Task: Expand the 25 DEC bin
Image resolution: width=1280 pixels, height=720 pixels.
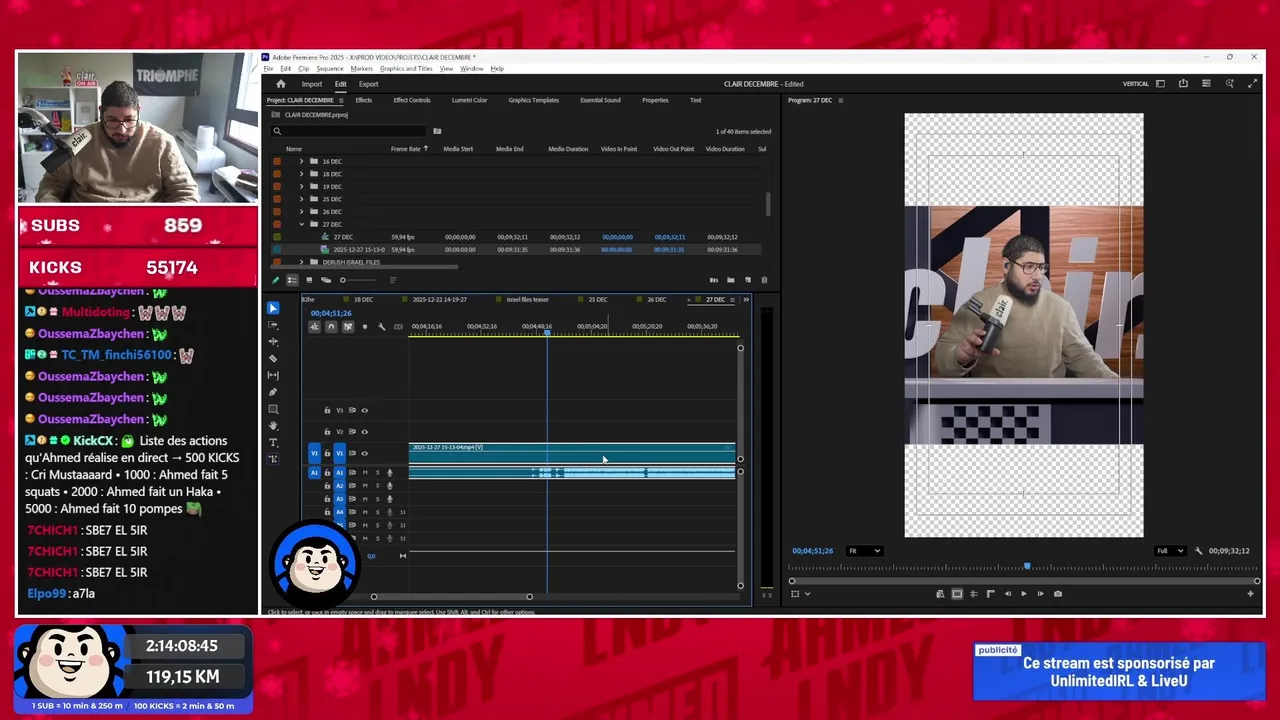Action: click(302, 199)
